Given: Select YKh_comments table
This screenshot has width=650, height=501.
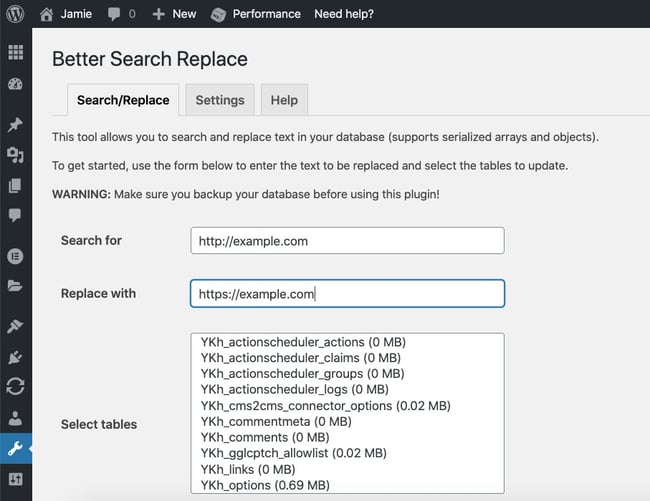Looking at the screenshot, I should pos(265,437).
